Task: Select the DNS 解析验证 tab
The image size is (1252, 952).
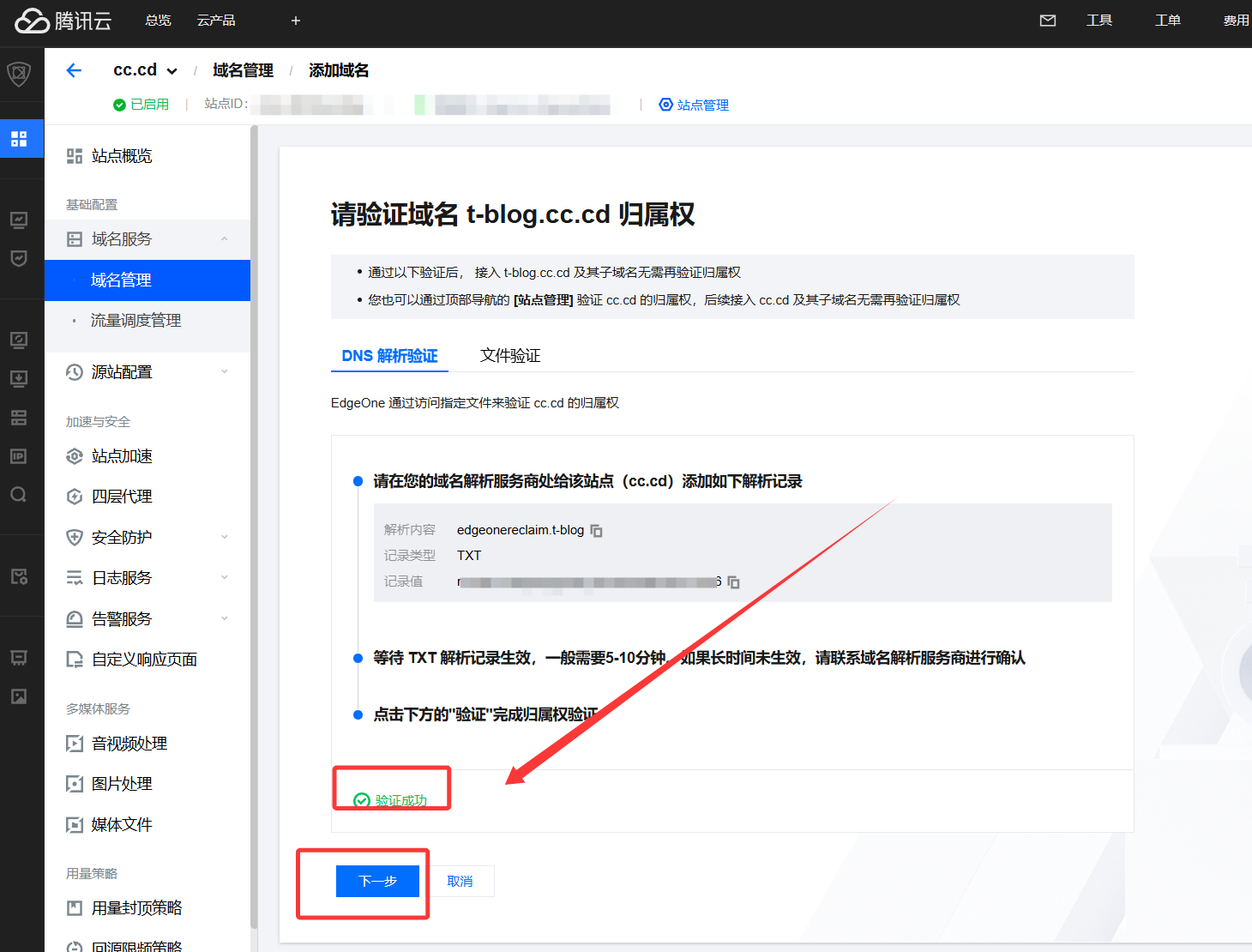Action: point(389,356)
